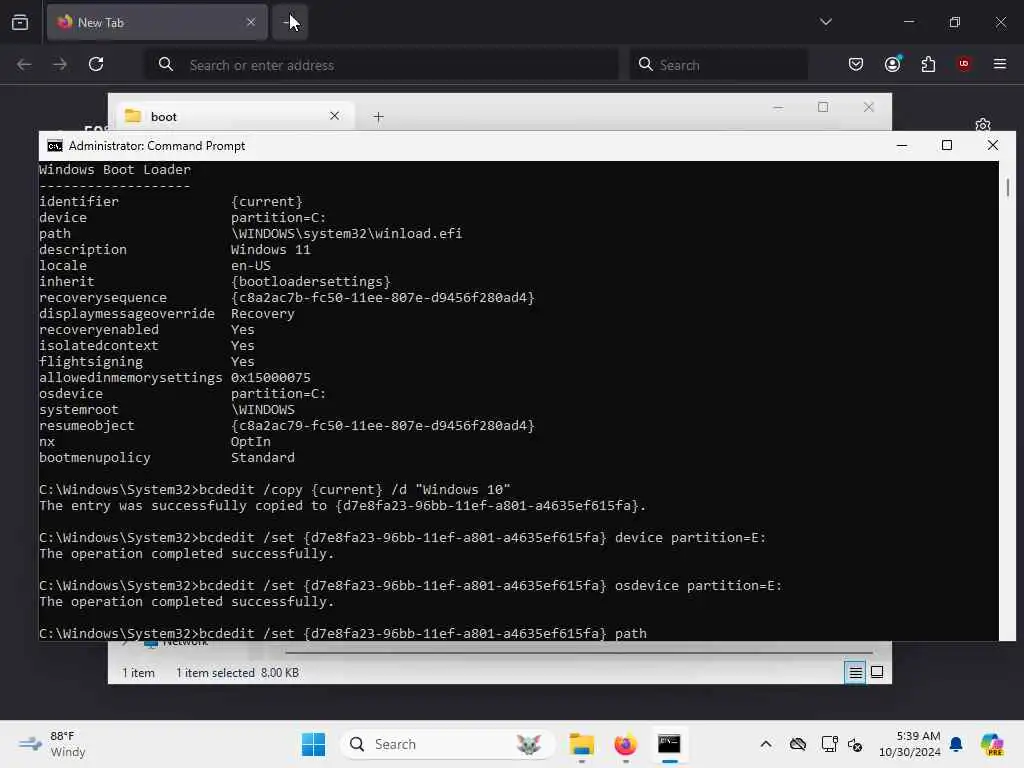The image size is (1024, 768).
Task: Click Command Prompt vertical scrollbar thumb
Action: coord(1008,187)
